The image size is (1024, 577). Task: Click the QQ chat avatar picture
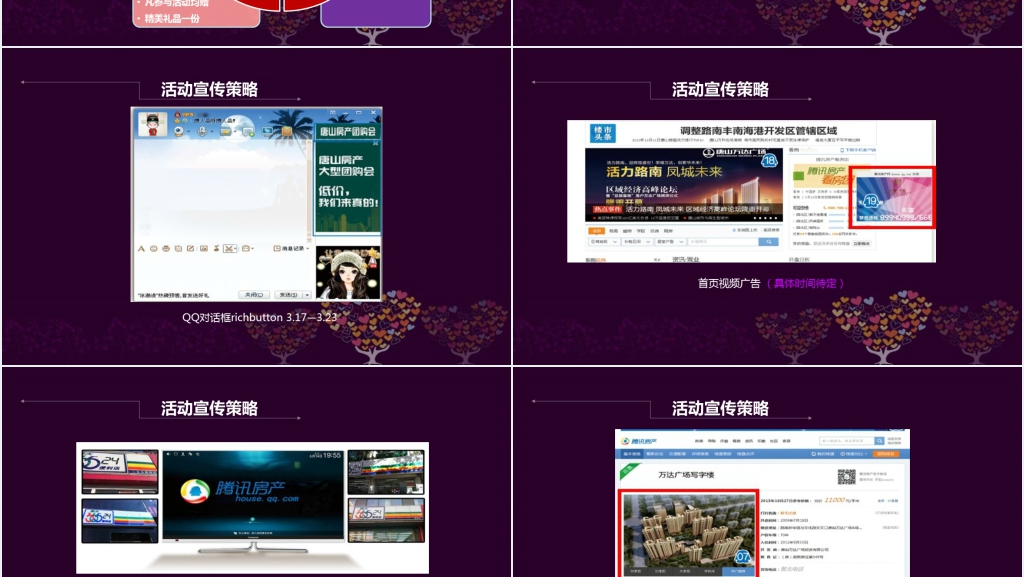coord(153,126)
